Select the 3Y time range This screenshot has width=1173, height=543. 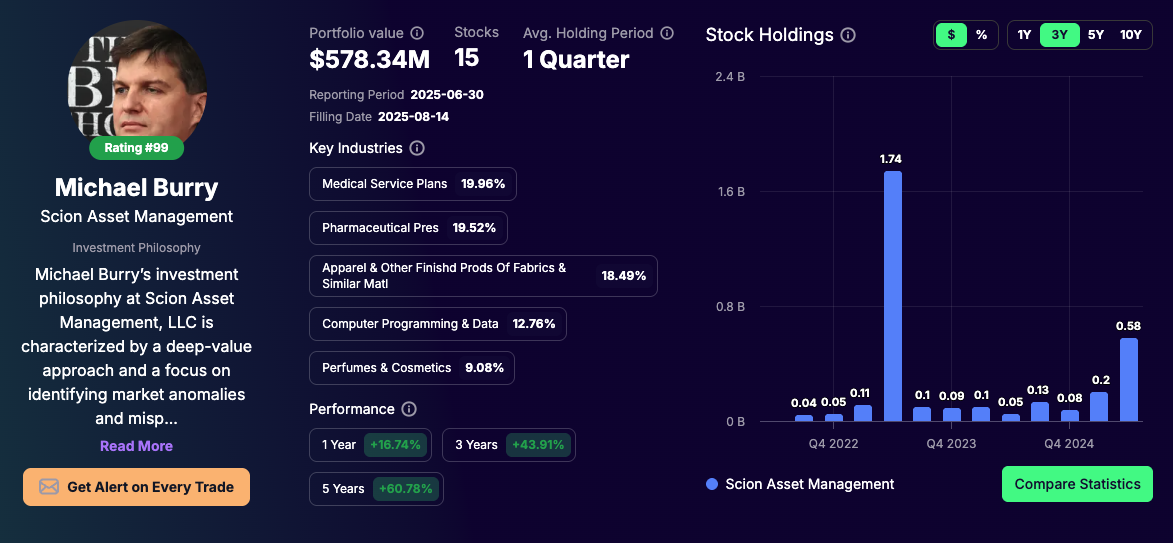click(1059, 35)
